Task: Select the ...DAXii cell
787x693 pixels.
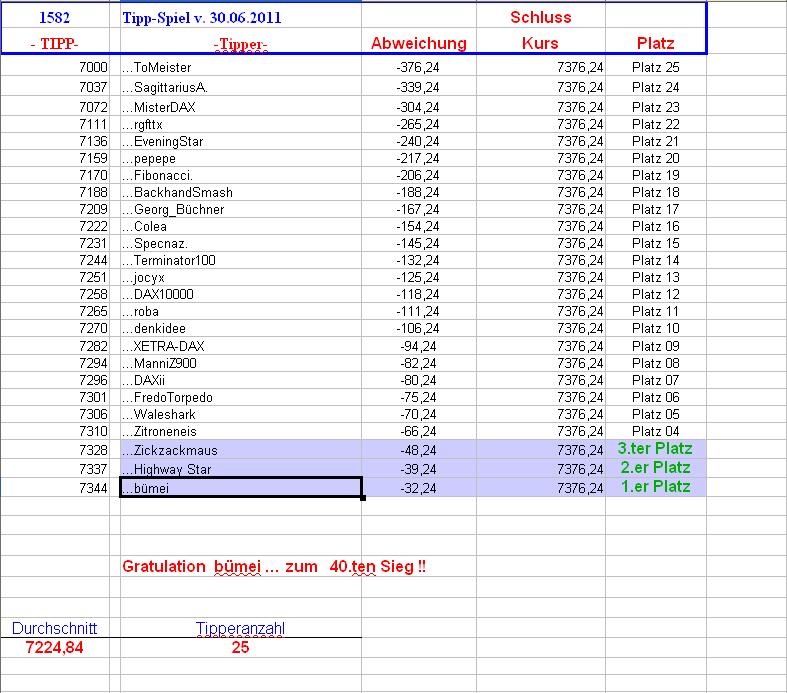Action: tap(240, 380)
